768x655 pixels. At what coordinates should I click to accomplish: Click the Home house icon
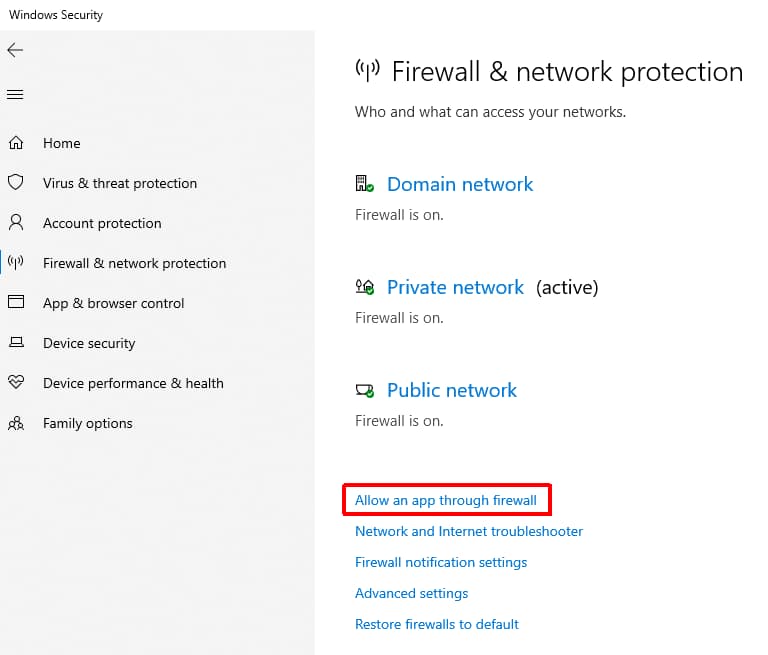click(x=16, y=143)
